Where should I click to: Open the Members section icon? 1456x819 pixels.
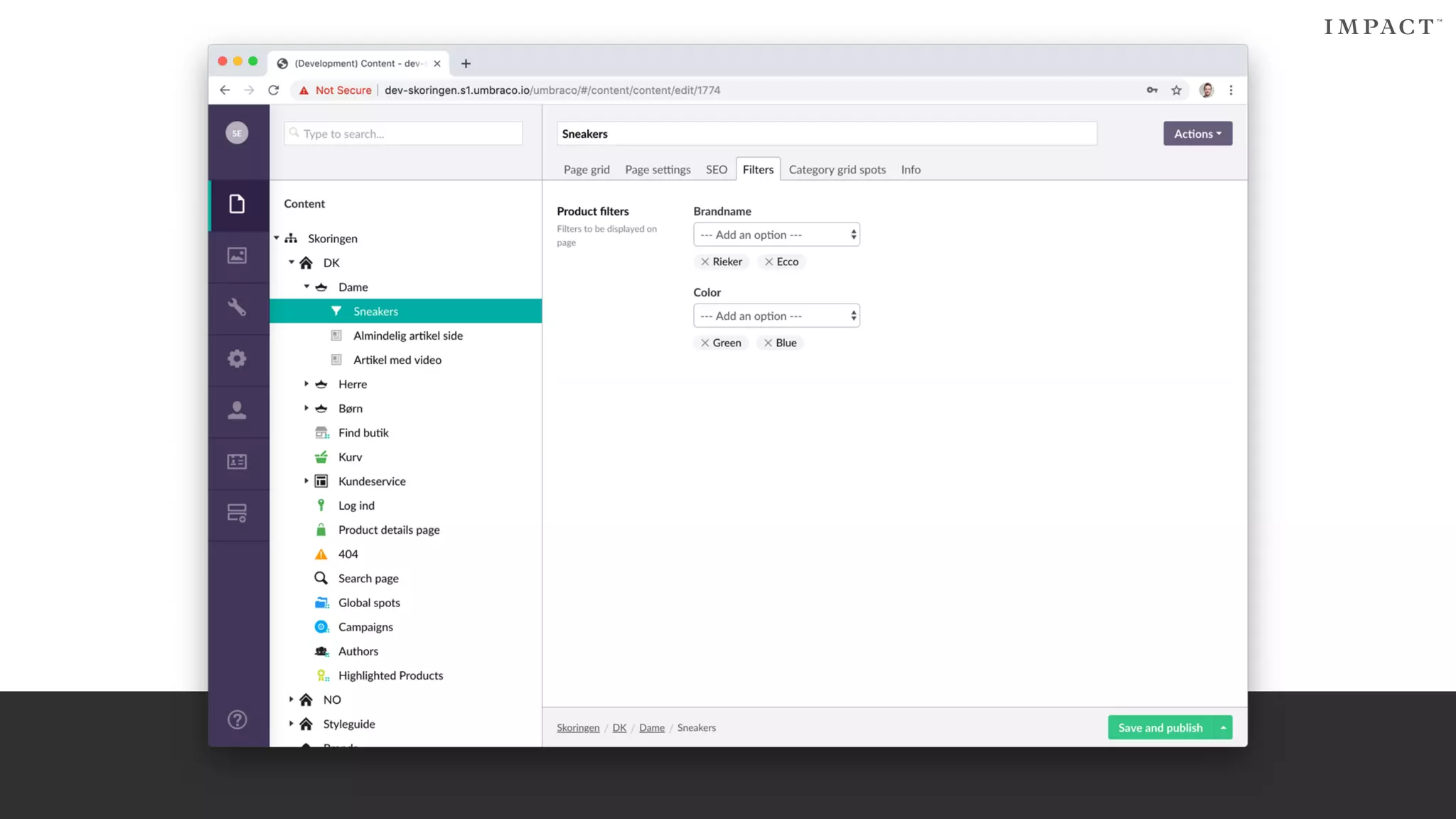pos(237,462)
